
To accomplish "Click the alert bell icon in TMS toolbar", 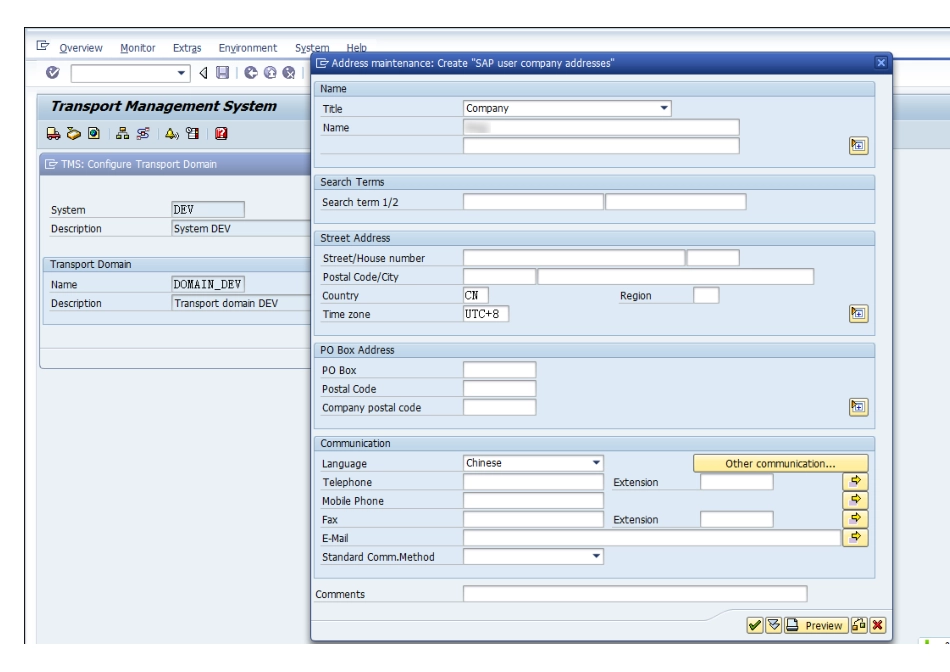I will pyautogui.click(x=171, y=132).
